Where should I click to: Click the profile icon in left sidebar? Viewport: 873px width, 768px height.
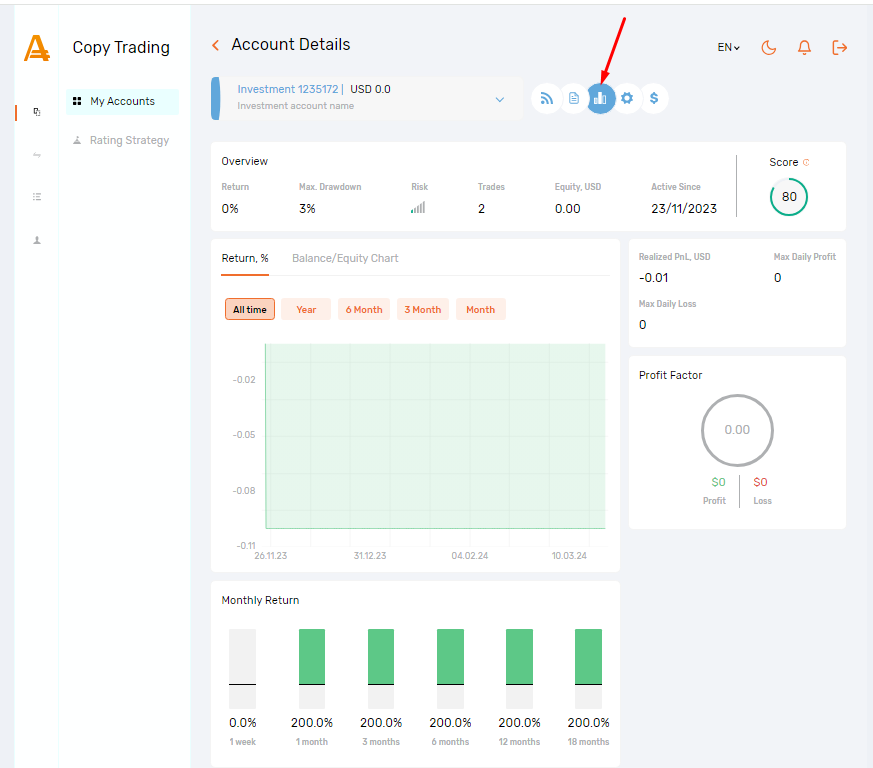[x=37, y=240]
